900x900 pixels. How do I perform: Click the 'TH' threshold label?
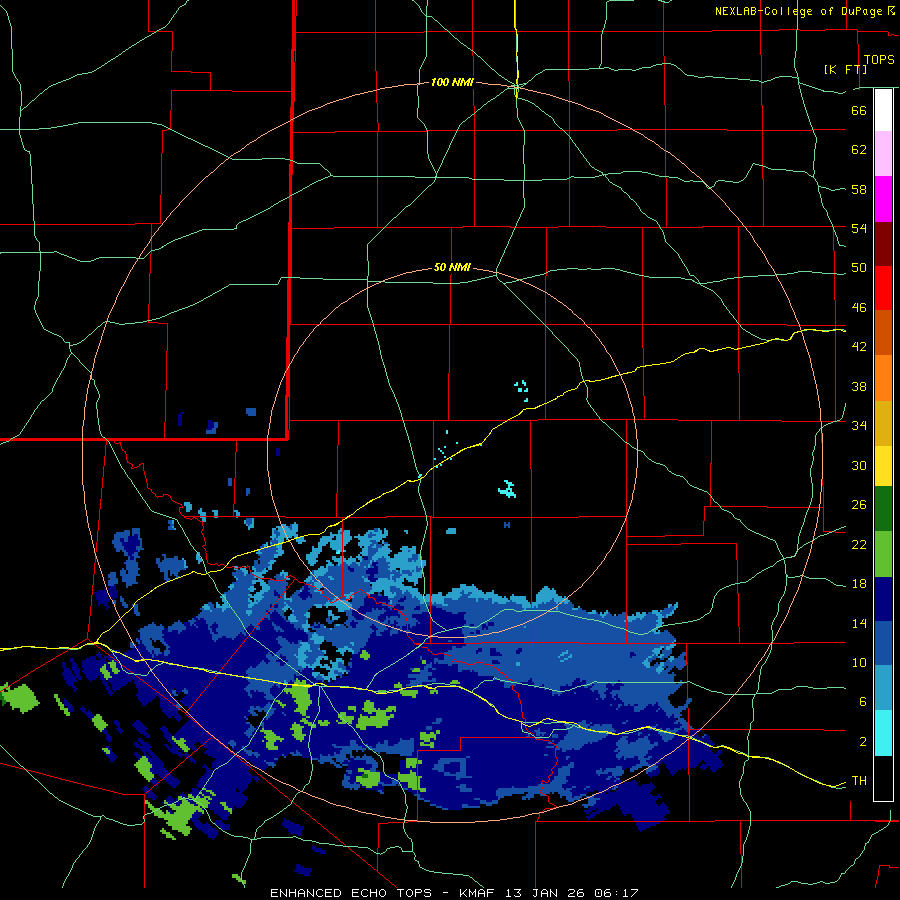pos(859,781)
